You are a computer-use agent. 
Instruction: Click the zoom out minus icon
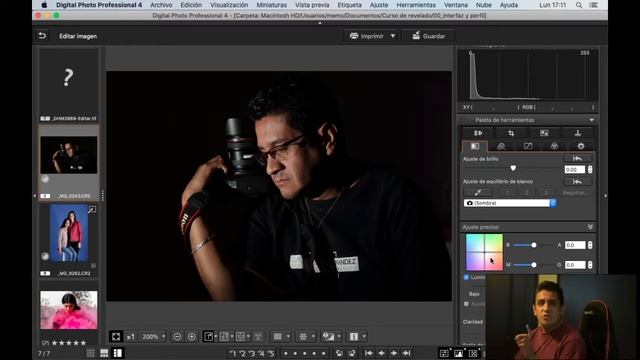click(x=177, y=336)
